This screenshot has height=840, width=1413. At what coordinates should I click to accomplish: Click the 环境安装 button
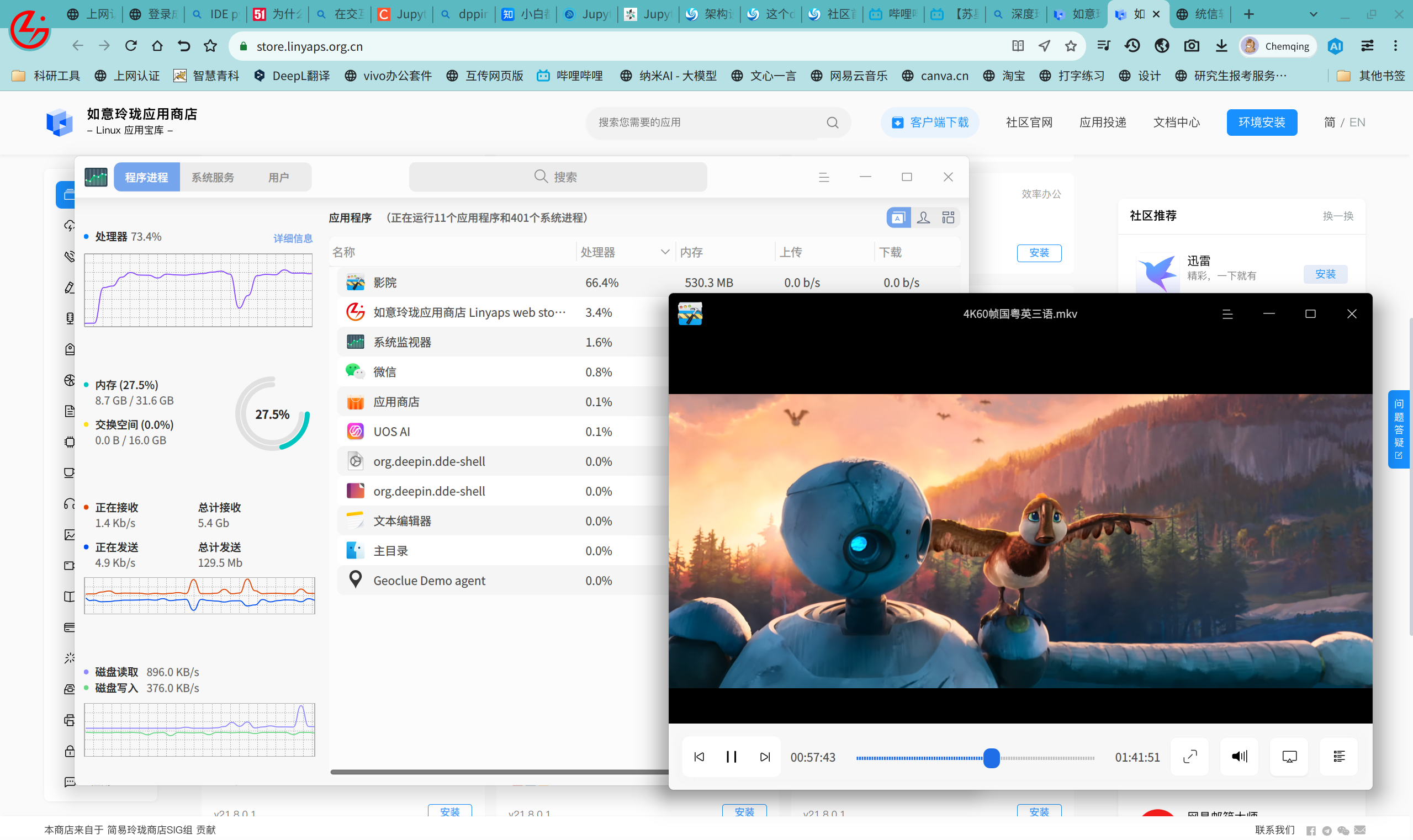pyautogui.click(x=1262, y=123)
